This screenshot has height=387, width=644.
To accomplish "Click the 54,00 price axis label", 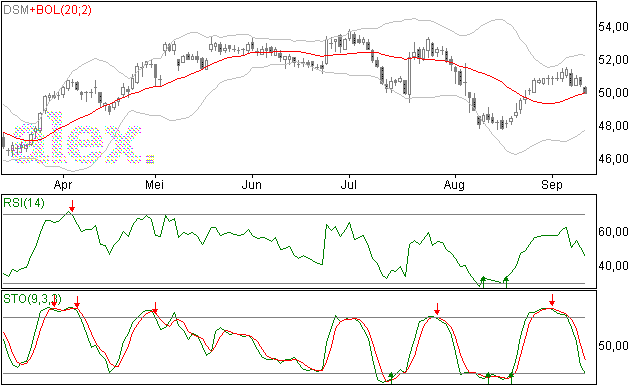I will tap(613, 27).
